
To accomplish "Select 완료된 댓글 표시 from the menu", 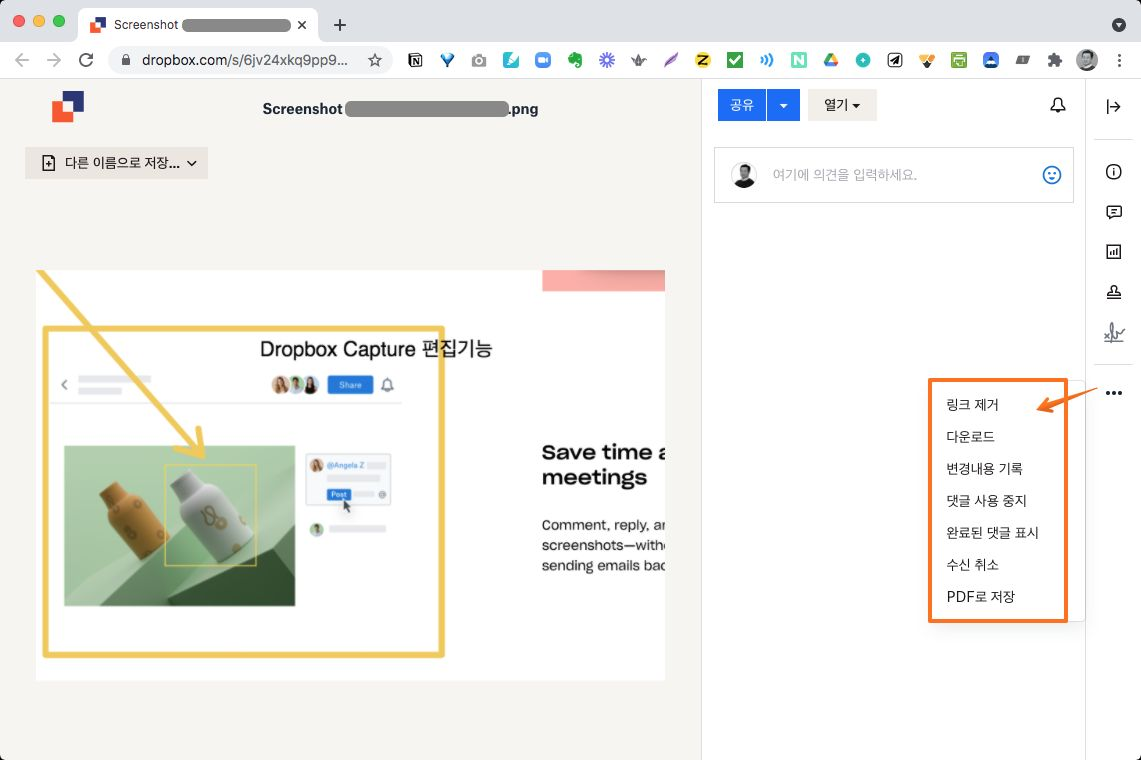I will click(x=992, y=533).
